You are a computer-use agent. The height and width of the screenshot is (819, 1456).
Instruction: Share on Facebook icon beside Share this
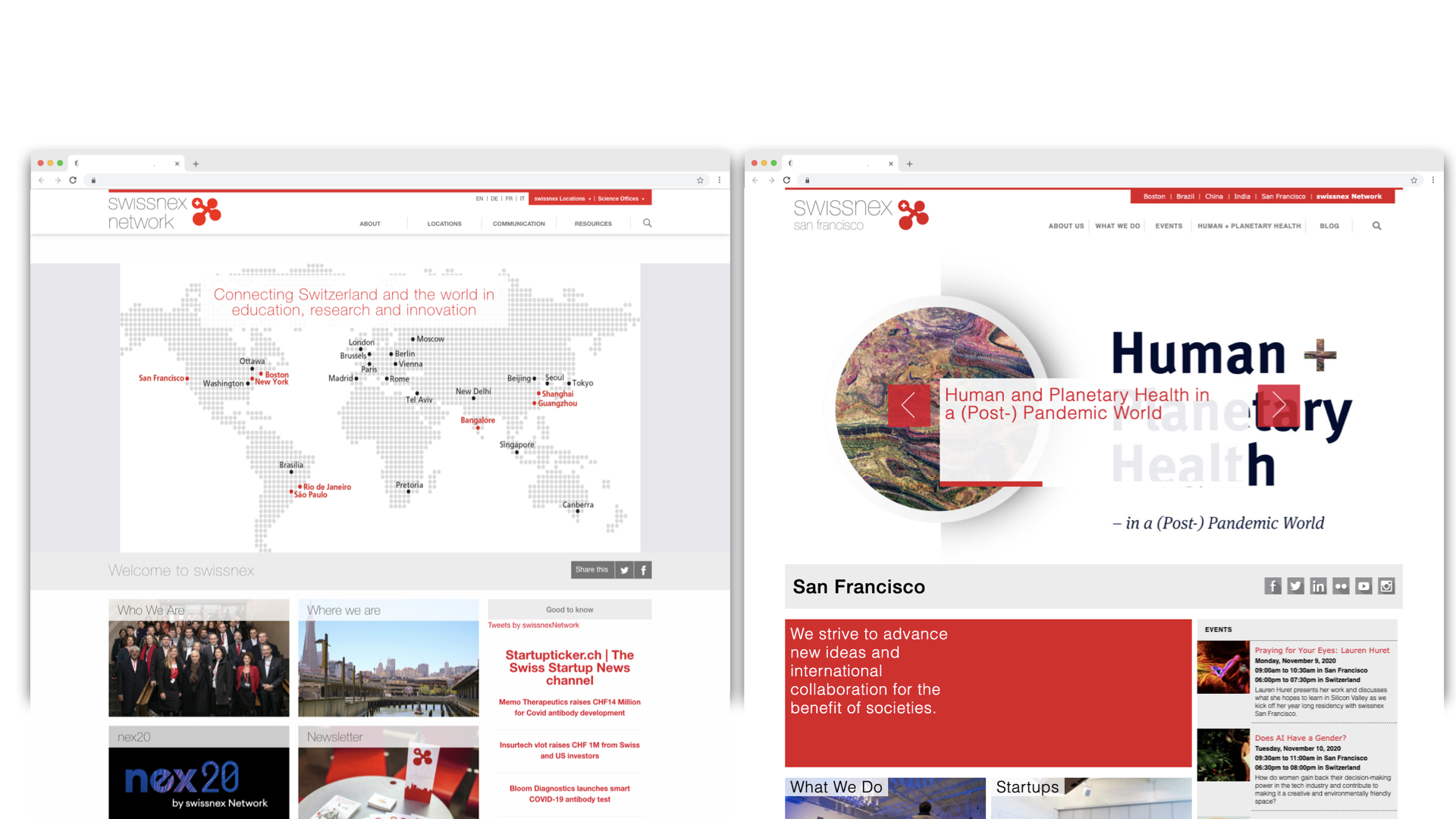pos(643,570)
